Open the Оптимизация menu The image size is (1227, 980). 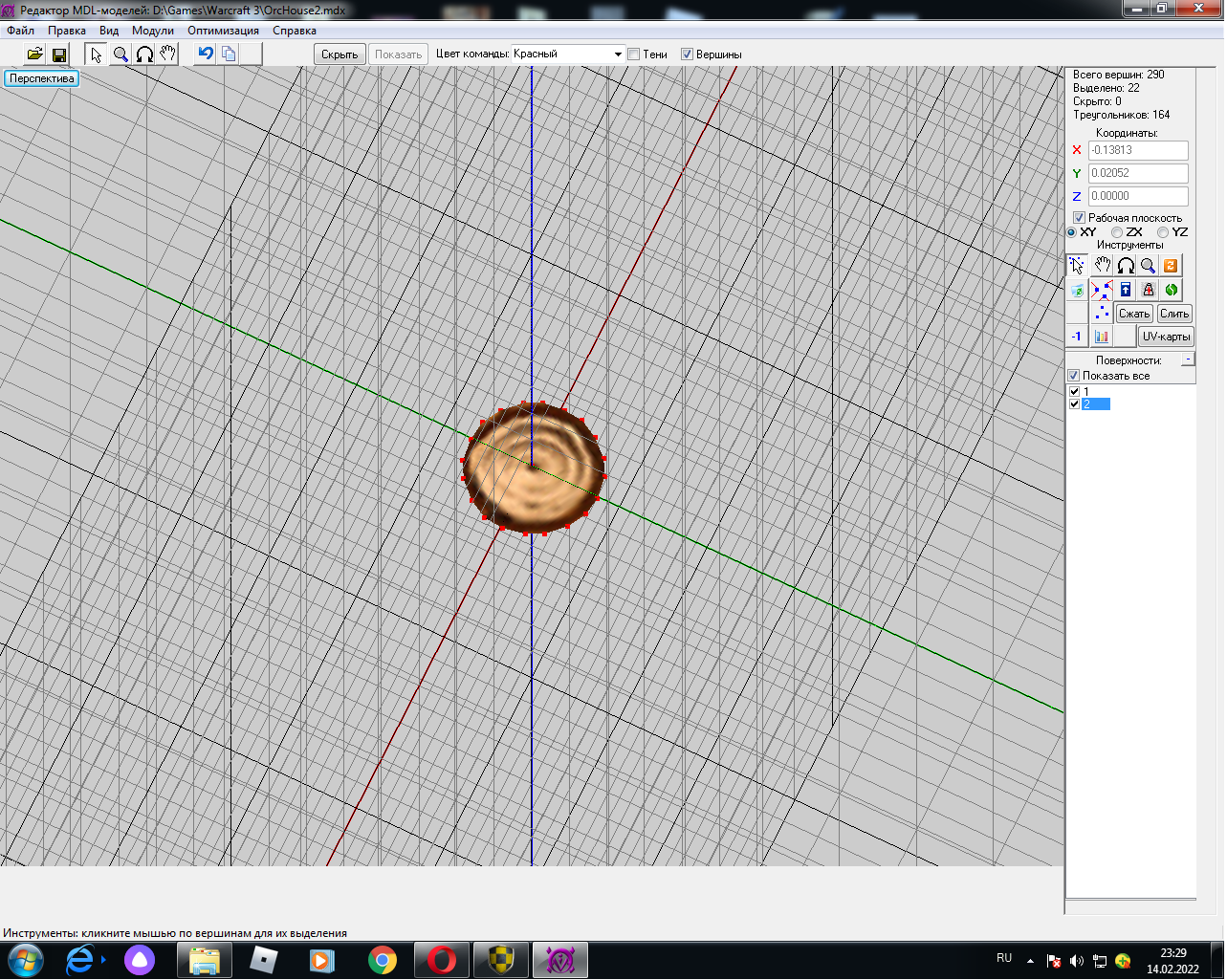pyautogui.click(x=223, y=31)
